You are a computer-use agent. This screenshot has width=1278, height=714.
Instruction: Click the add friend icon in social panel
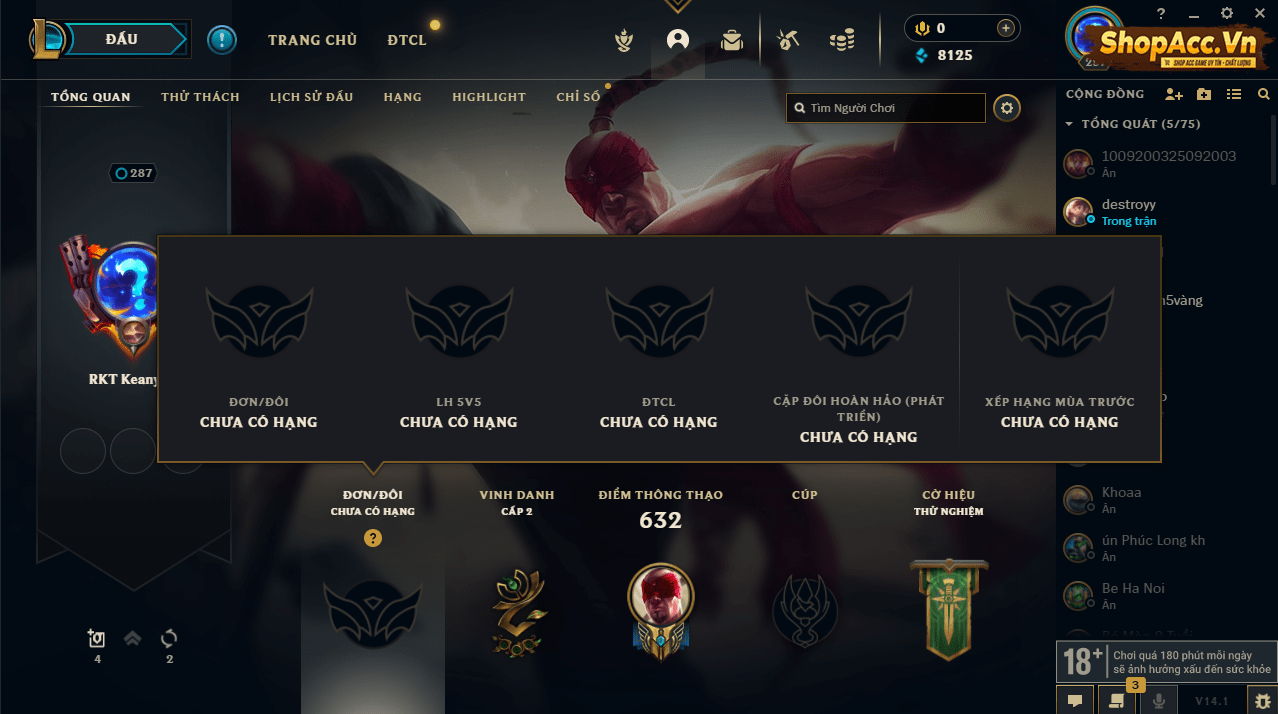click(x=1174, y=94)
